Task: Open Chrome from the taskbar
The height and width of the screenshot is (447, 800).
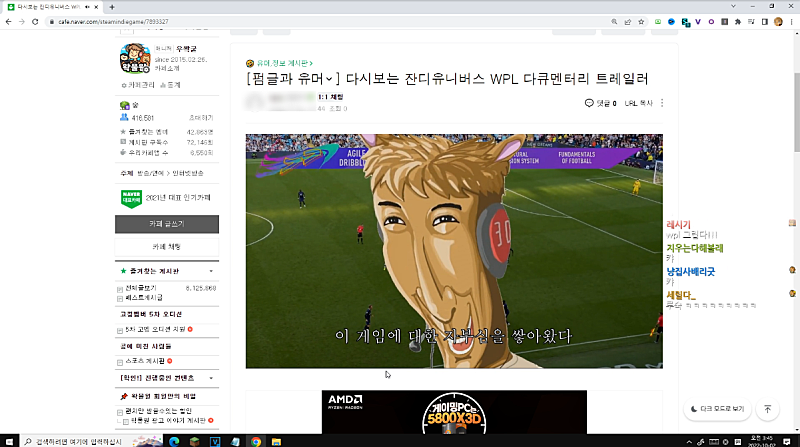Action: pos(256,441)
